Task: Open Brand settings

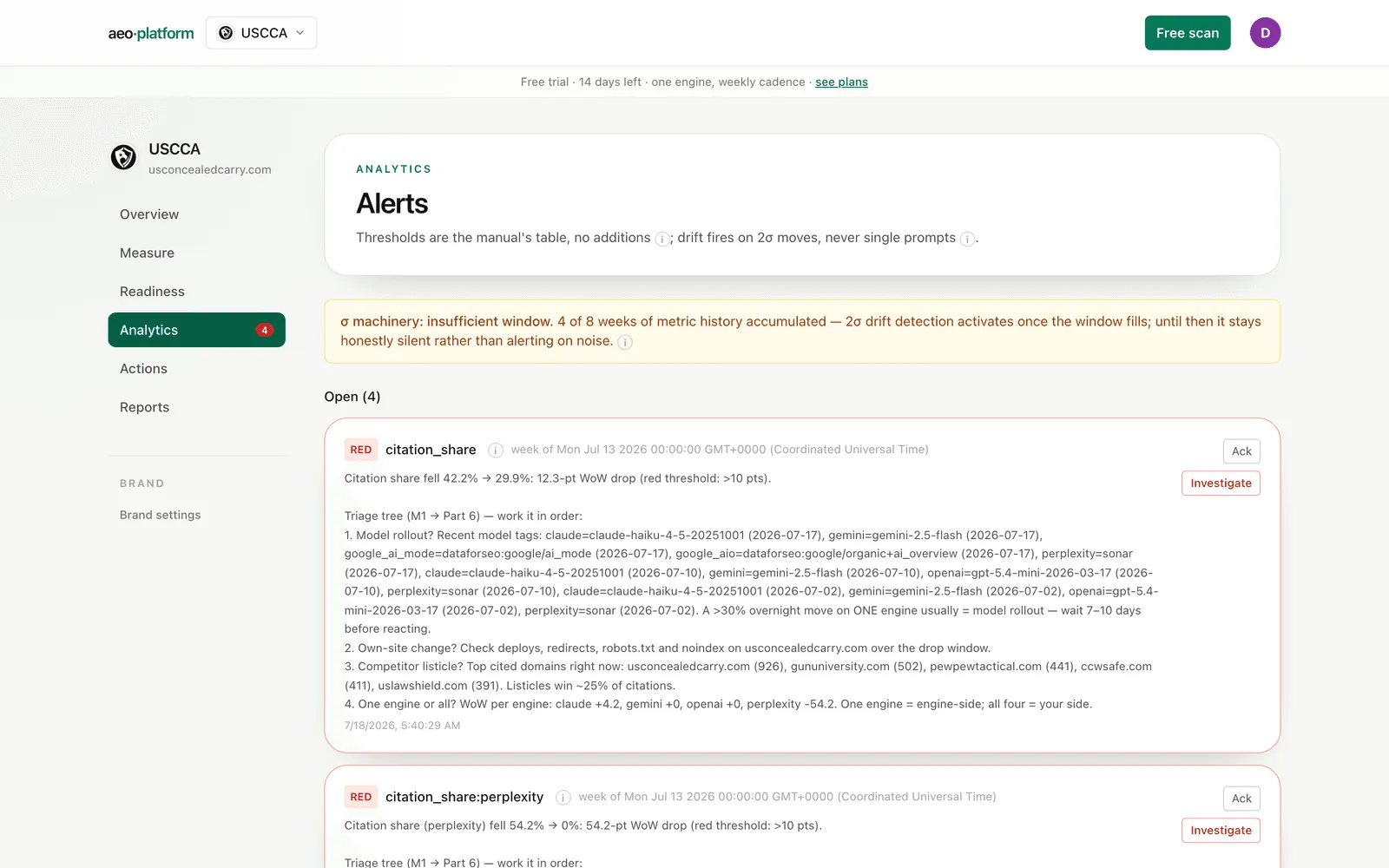Action: point(160,515)
